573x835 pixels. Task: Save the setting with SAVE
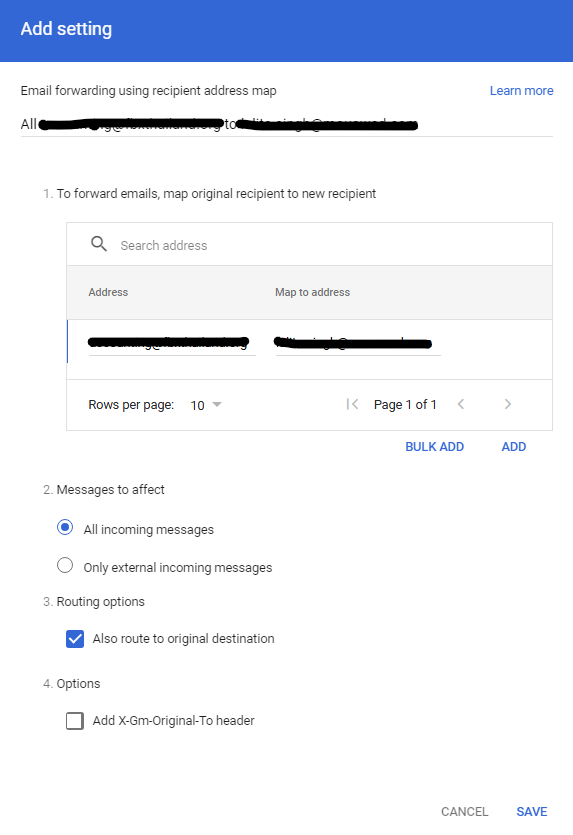pos(531,812)
